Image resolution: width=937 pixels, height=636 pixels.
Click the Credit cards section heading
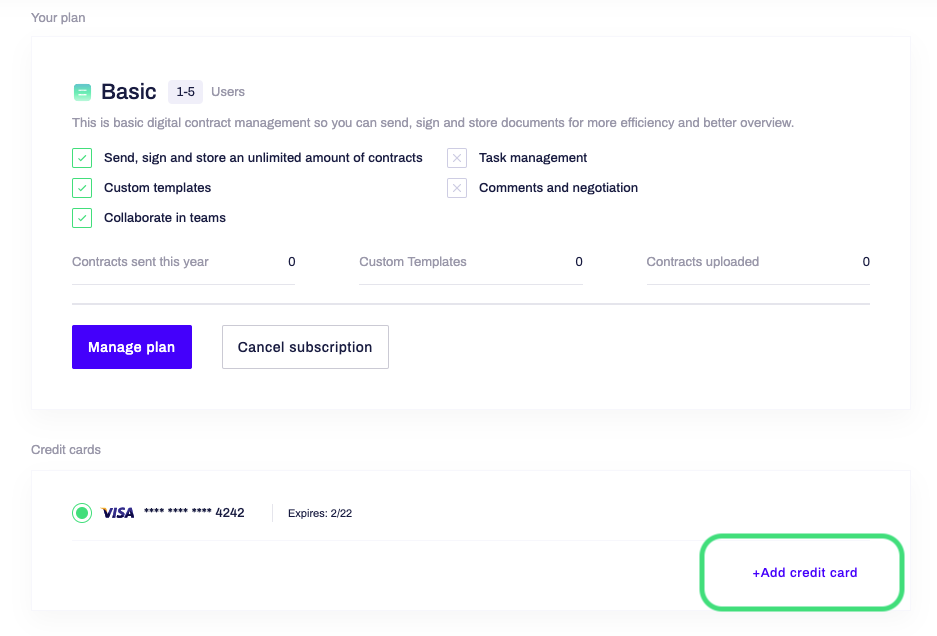(66, 450)
